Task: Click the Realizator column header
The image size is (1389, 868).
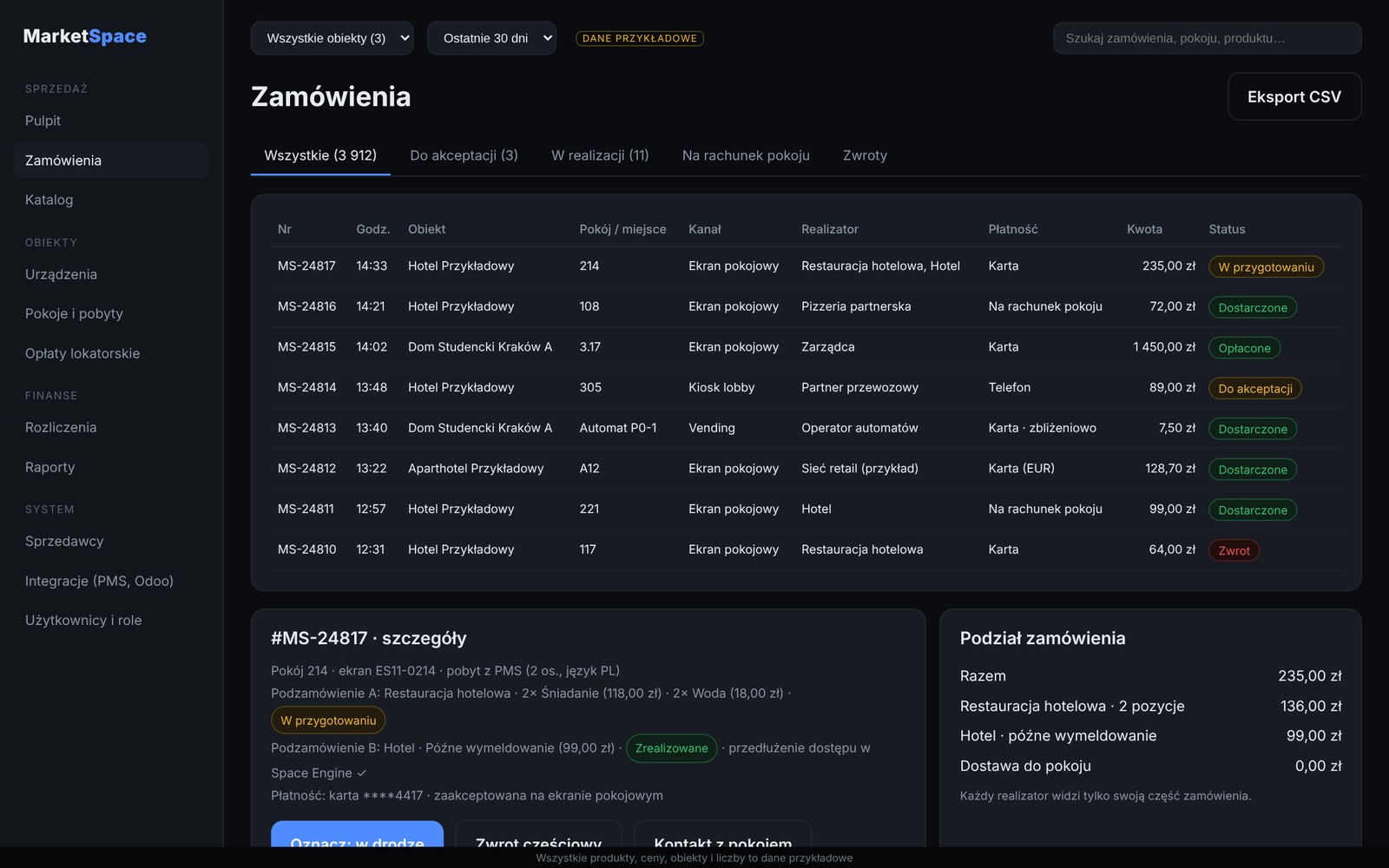Action: point(830,229)
